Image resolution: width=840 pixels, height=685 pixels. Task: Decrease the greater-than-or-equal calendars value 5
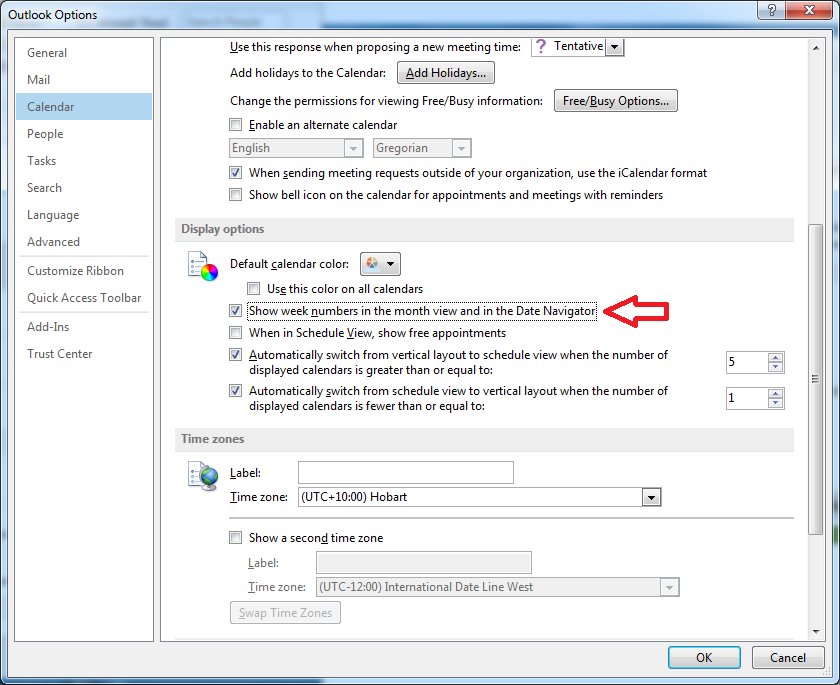(775, 367)
